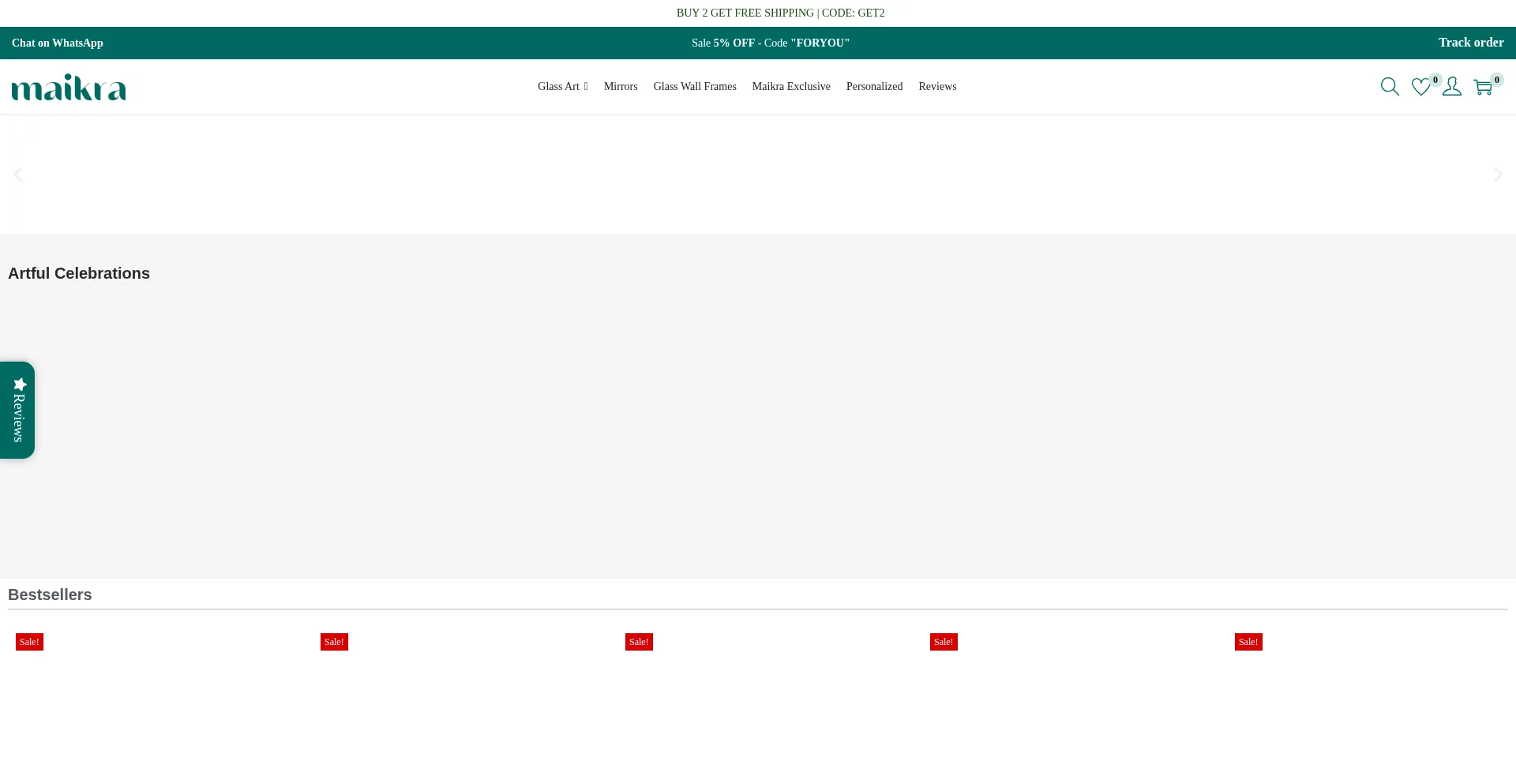
Task: Click the Sale 5% OFF code FORYOU text
Action: (x=771, y=43)
